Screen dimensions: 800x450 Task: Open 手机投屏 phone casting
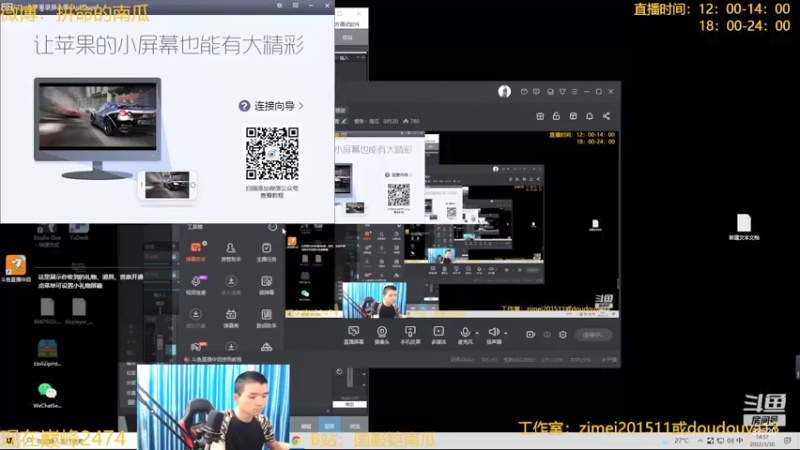point(410,335)
